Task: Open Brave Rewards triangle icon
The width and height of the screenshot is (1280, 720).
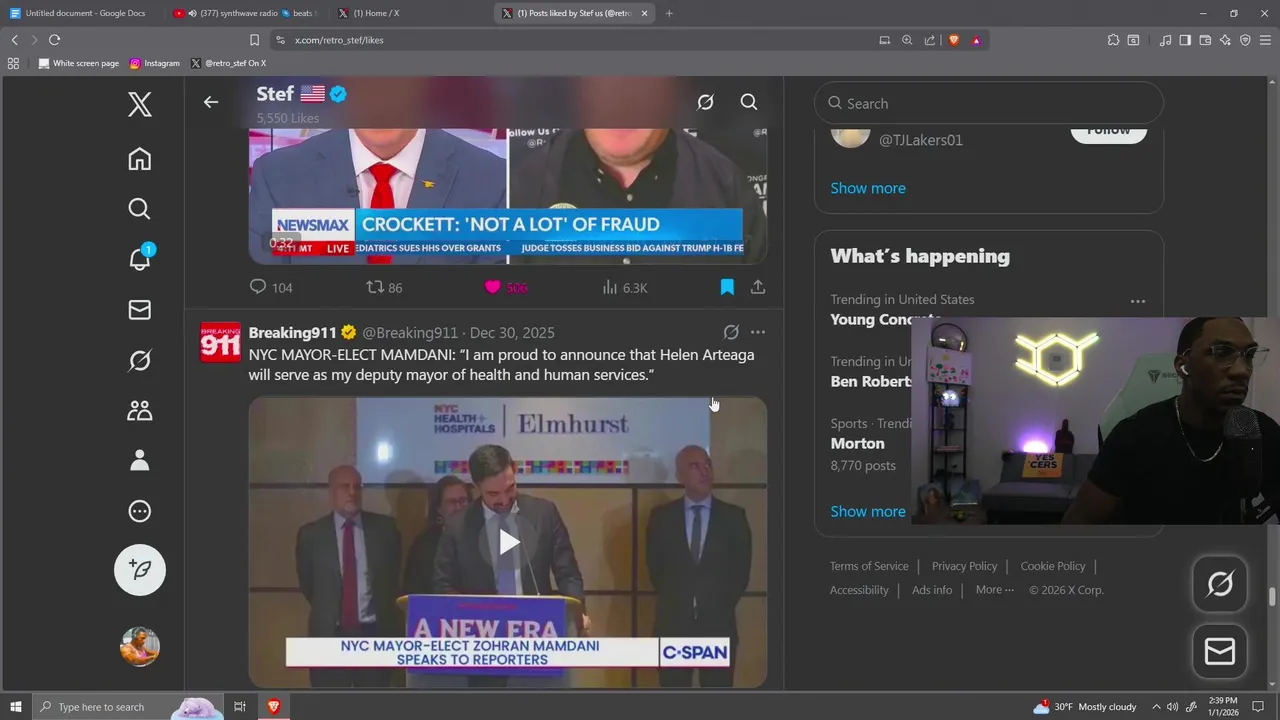Action: tap(976, 40)
